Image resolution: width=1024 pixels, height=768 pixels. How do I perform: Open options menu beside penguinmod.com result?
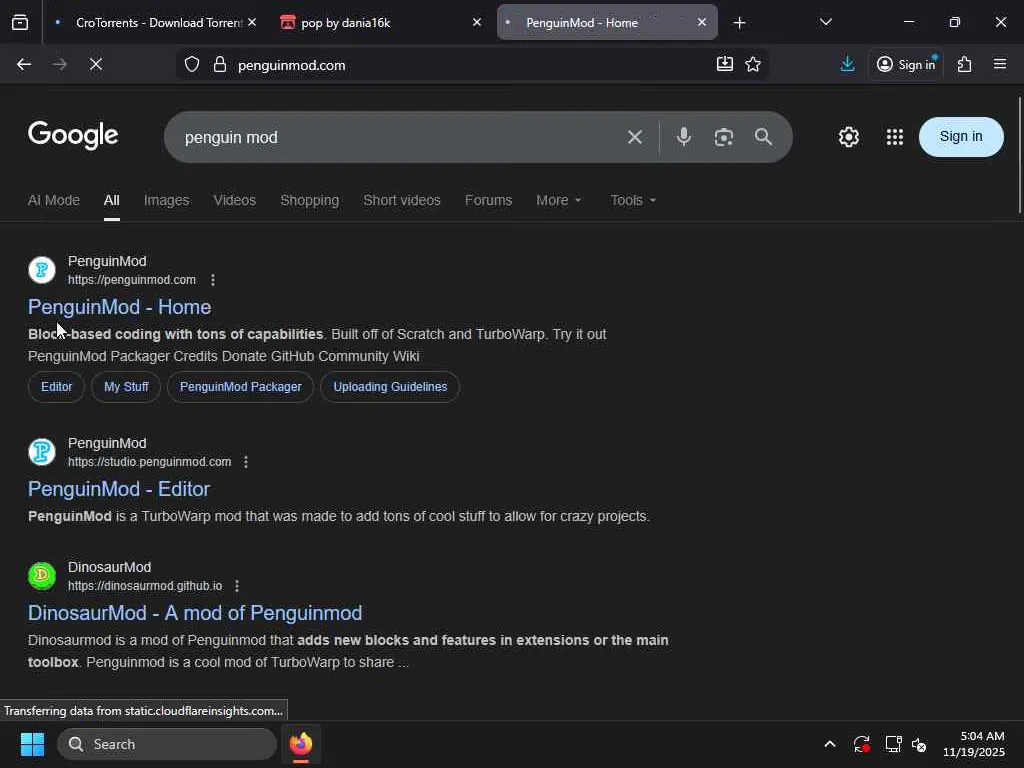pyautogui.click(x=213, y=280)
